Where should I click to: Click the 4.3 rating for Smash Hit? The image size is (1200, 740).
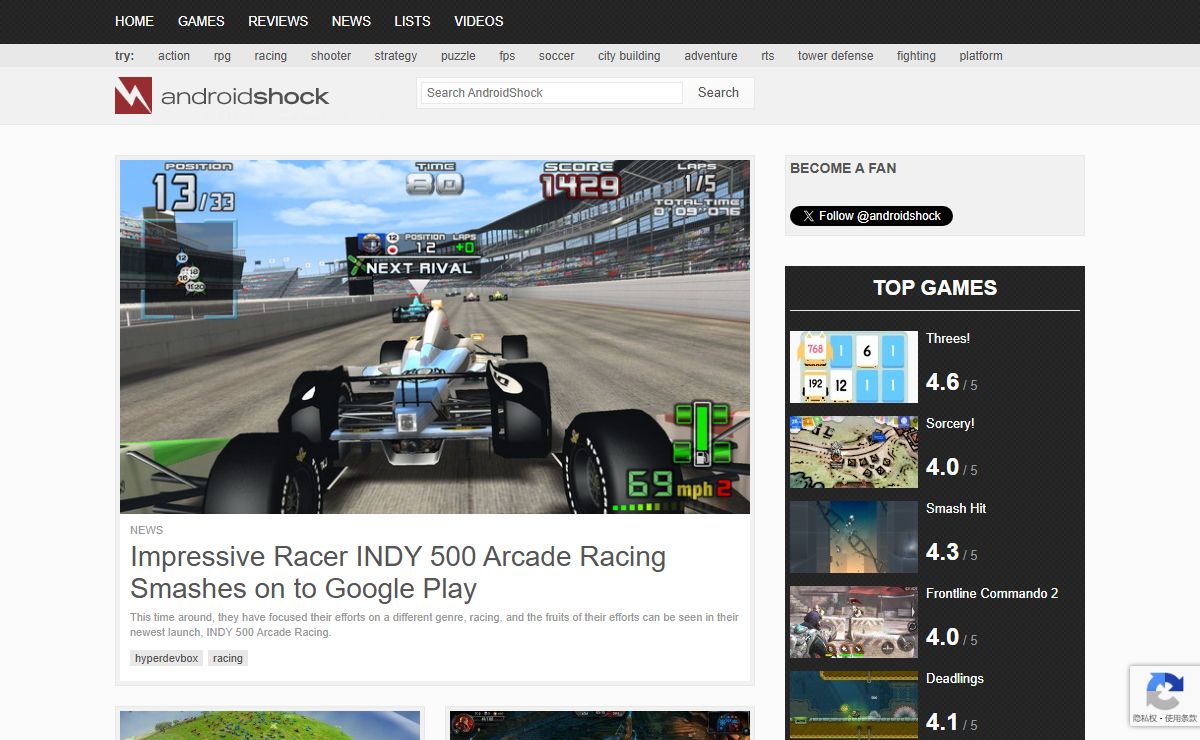pos(942,552)
